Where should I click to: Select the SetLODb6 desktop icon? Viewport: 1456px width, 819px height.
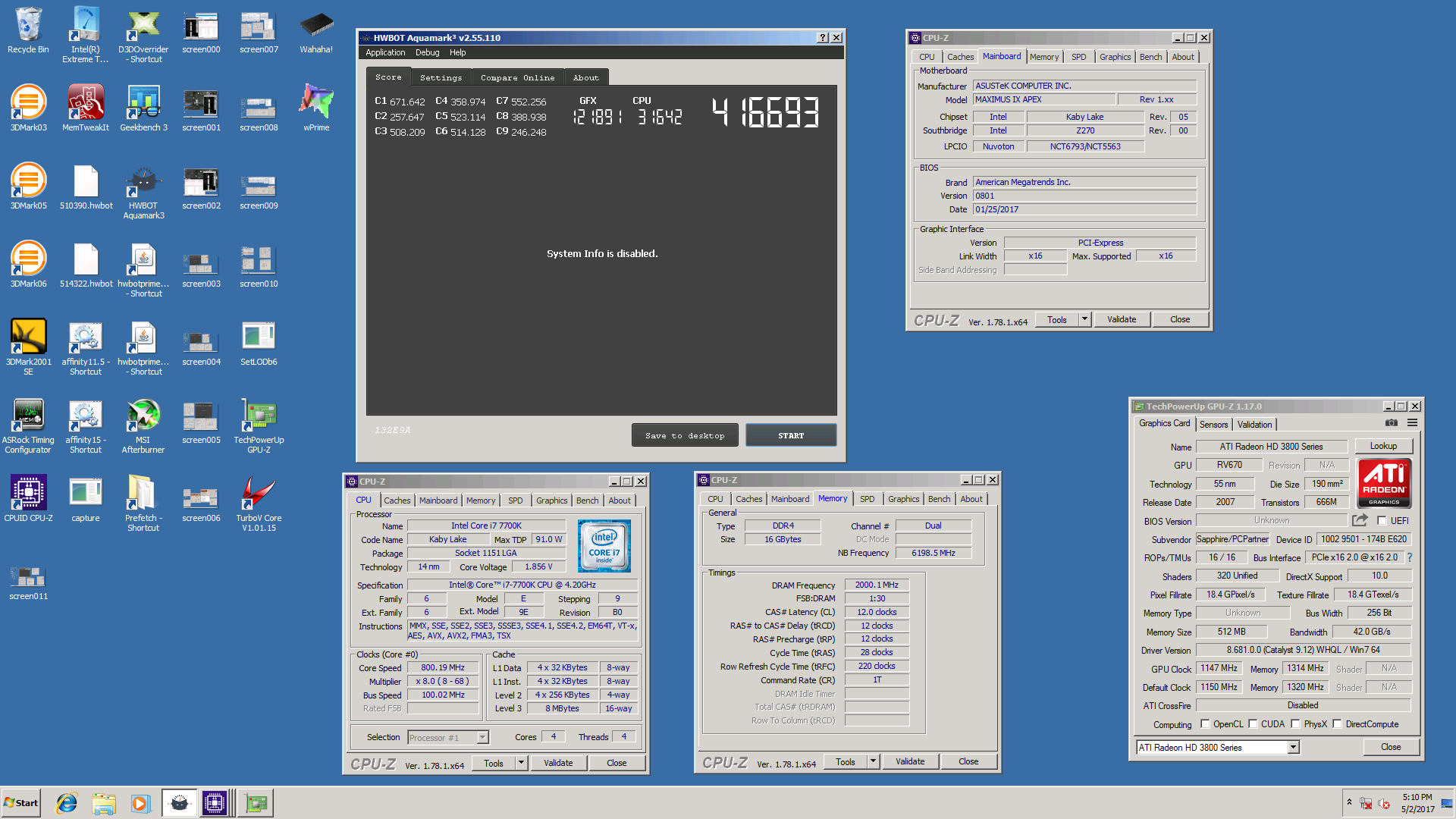tap(259, 343)
